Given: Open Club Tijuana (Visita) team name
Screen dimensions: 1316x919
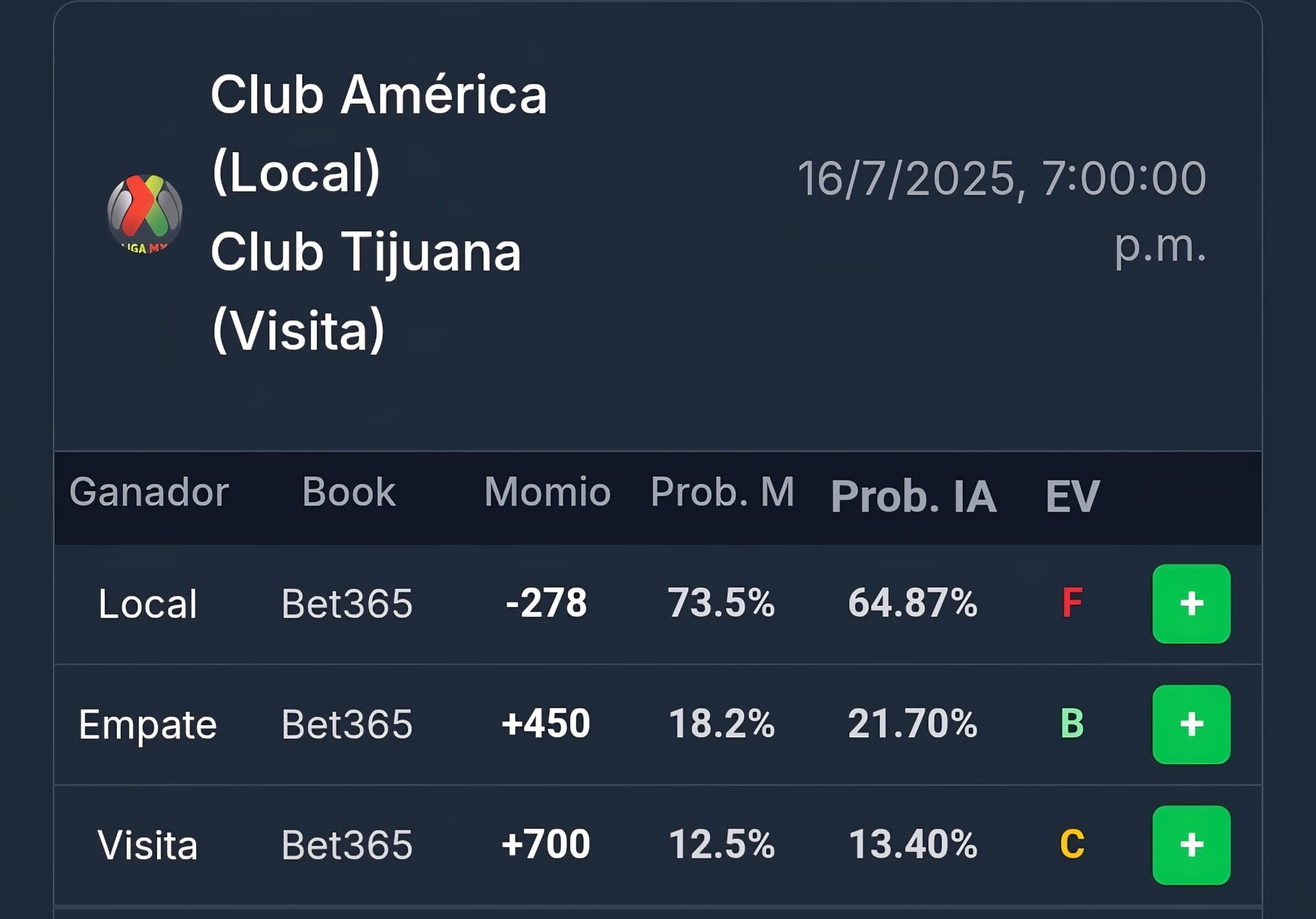Looking at the screenshot, I should (366, 291).
